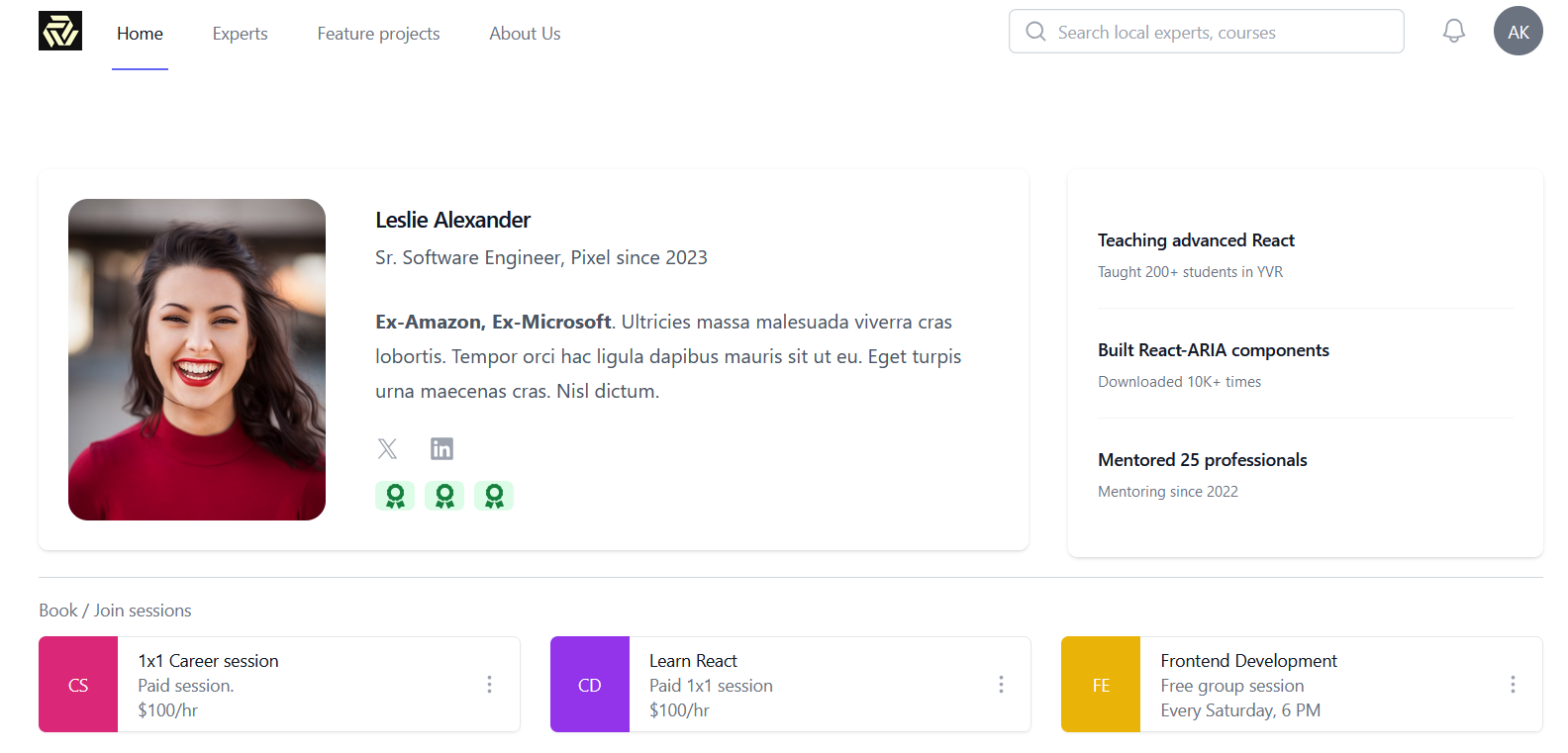Open options menu for 1x1 Career session

[489, 685]
